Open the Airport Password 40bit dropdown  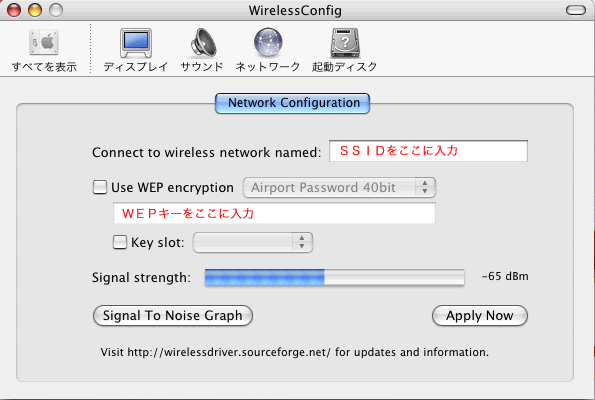[x=339, y=187]
